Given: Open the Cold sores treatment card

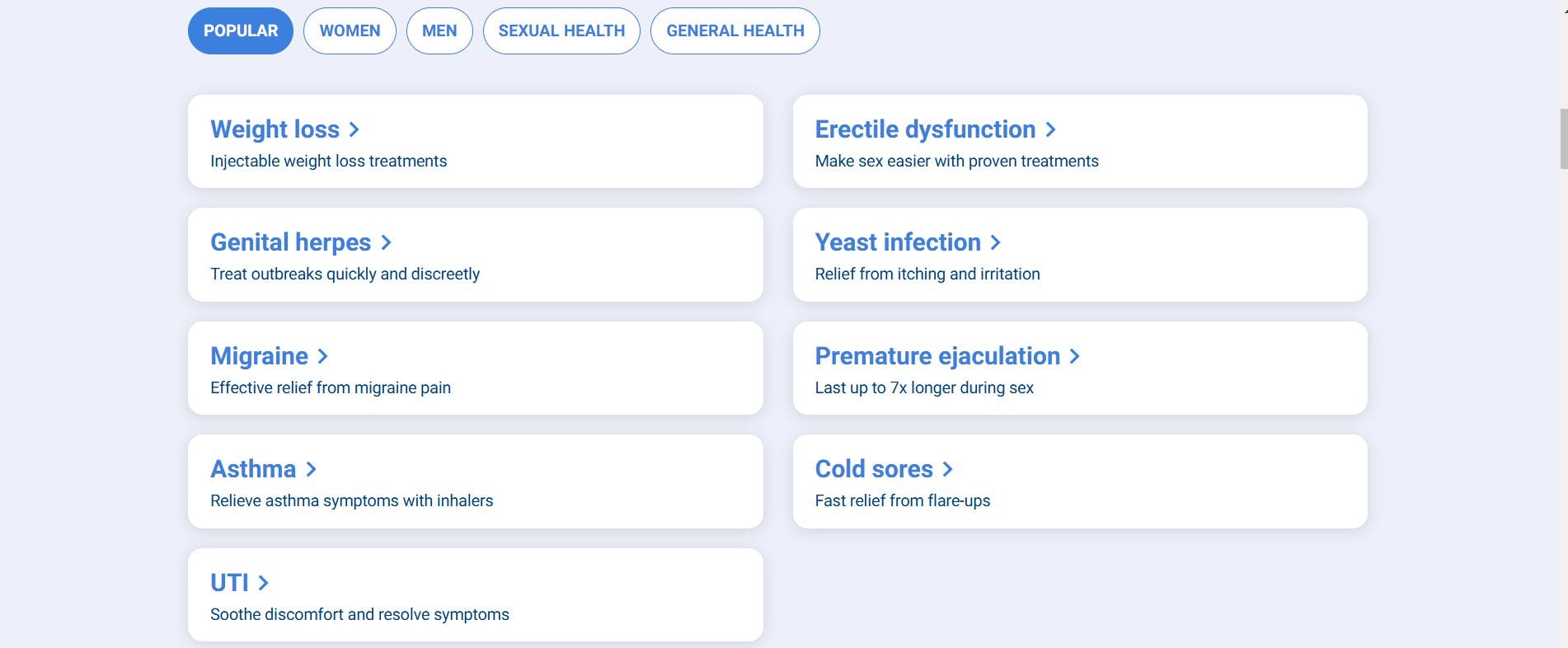Looking at the screenshot, I should point(1080,481).
